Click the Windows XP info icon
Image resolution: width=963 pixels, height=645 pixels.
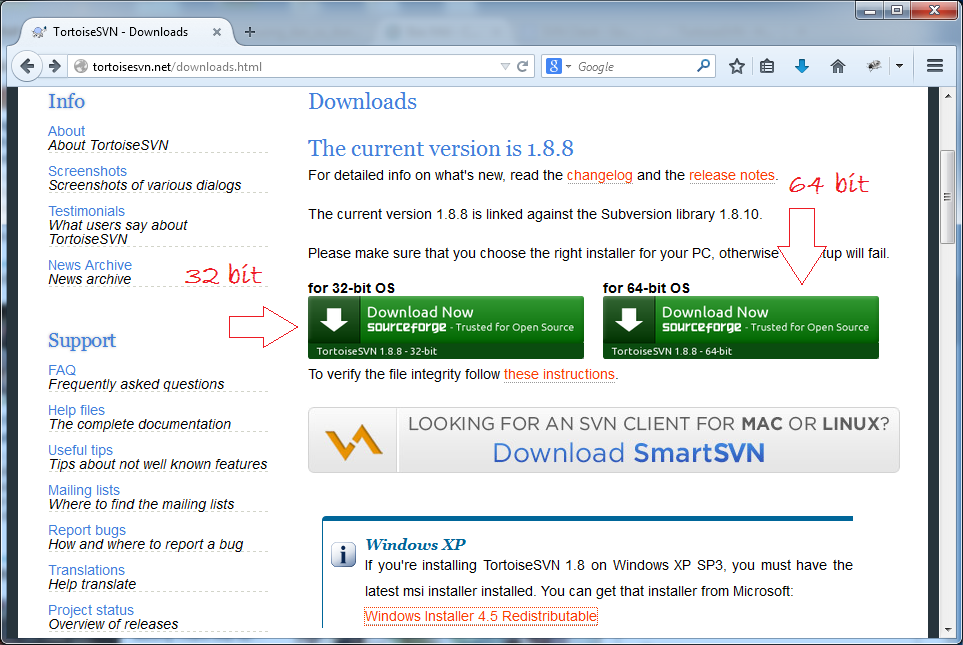click(343, 555)
